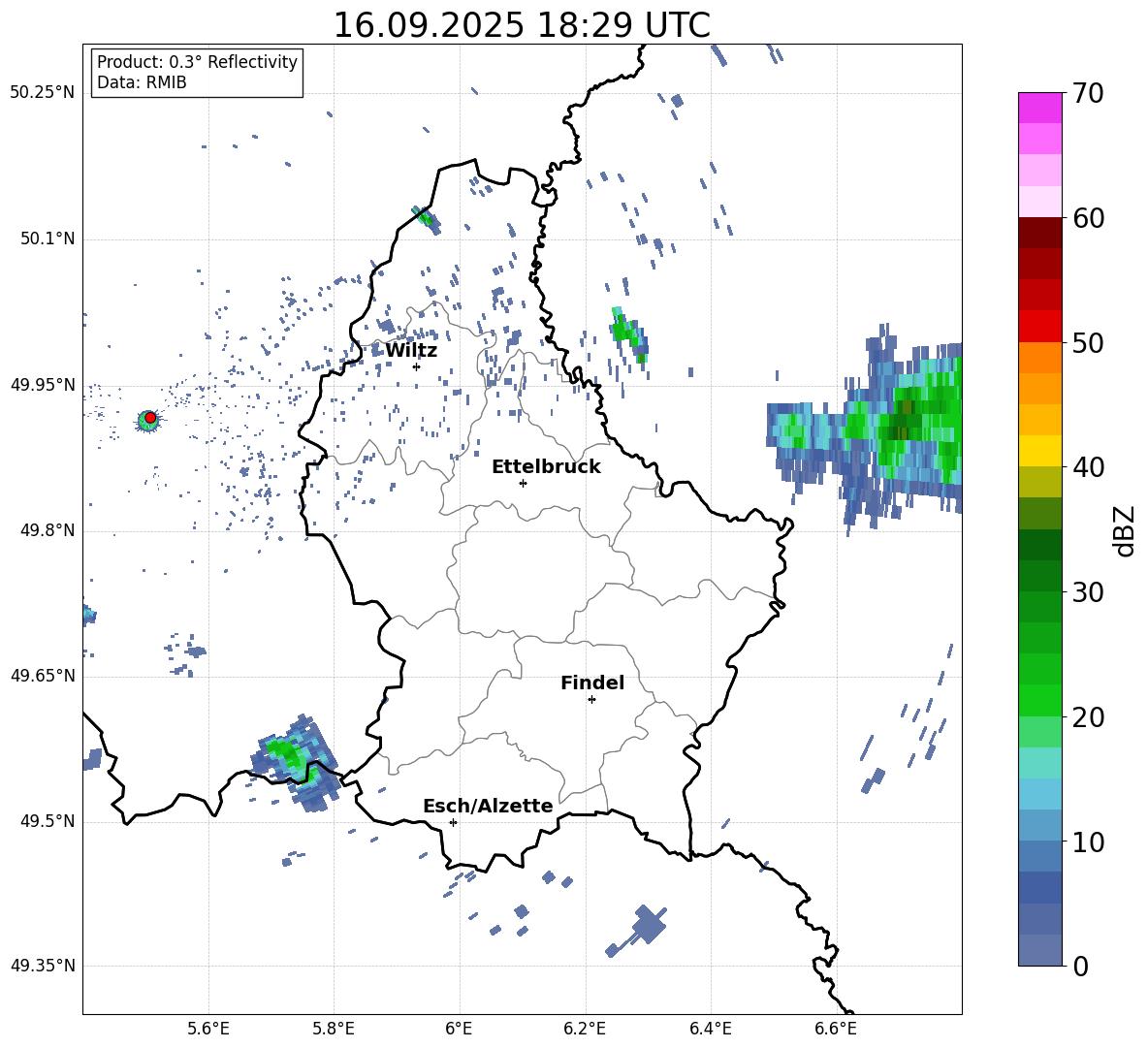Click the red dot radar marker
1148x1048 pixels.
coord(150,418)
